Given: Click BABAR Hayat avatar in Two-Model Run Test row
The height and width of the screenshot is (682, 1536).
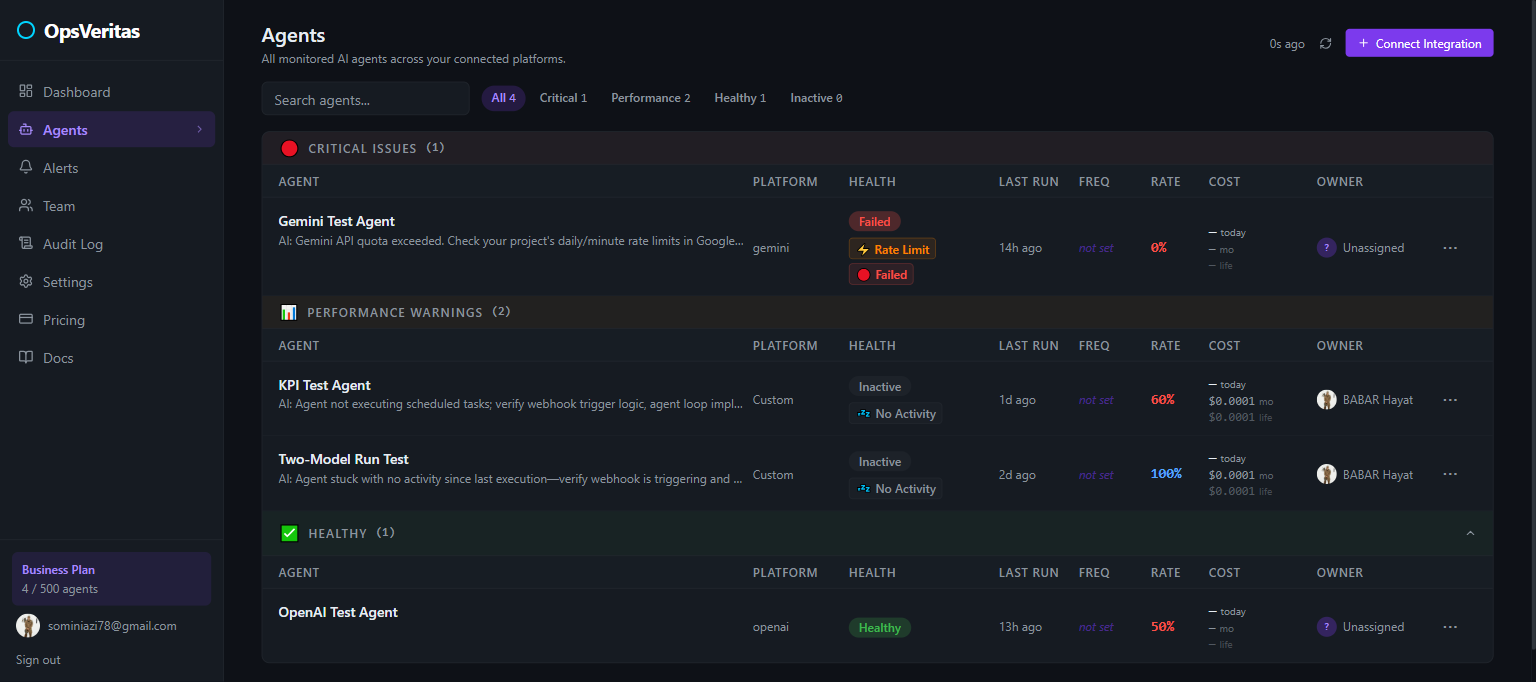Looking at the screenshot, I should coord(1327,474).
